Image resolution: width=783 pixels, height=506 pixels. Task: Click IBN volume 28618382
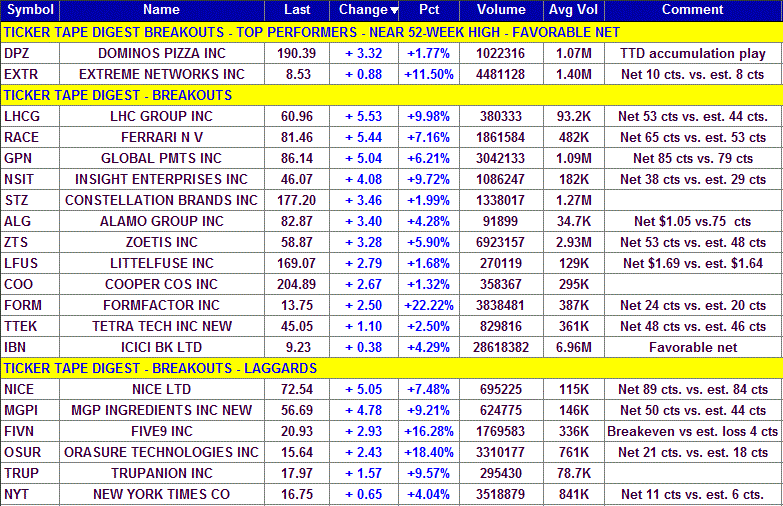[501, 347]
